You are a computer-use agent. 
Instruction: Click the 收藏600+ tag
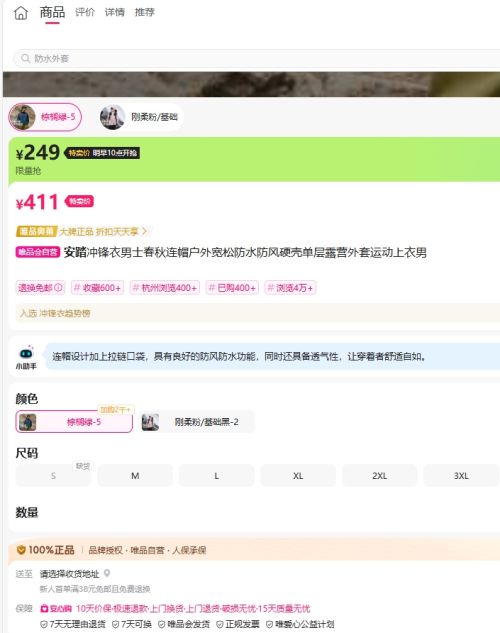point(97,287)
